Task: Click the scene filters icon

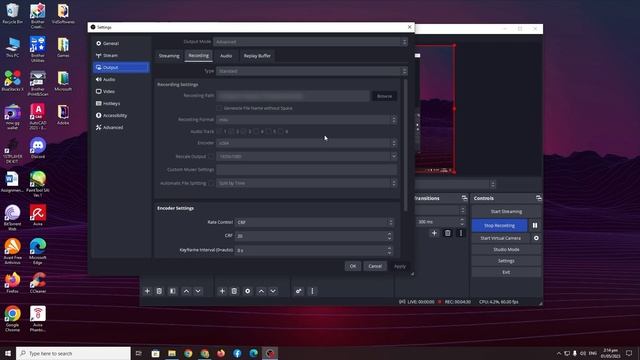Action: (x=173, y=291)
